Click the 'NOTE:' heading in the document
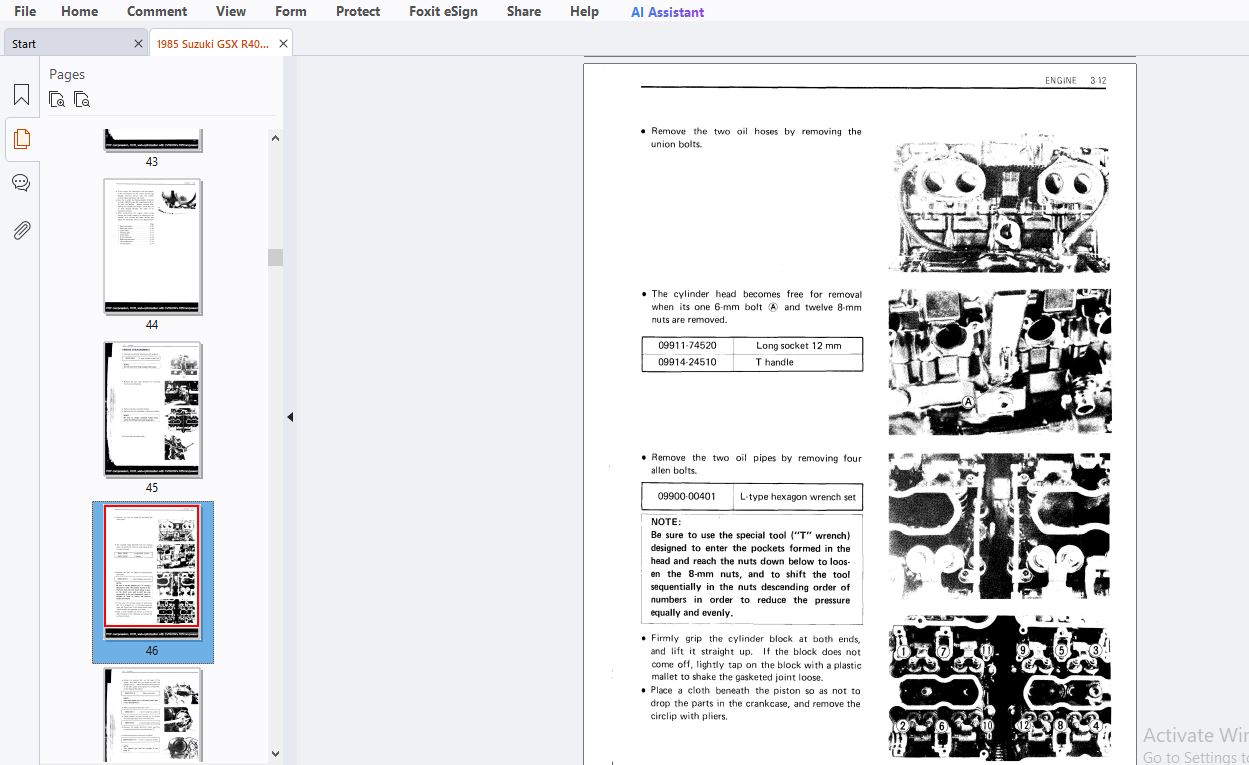Image resolution: width=1249 pixels, height=765 pixels. pyautogui.click(x=666, y=522)
